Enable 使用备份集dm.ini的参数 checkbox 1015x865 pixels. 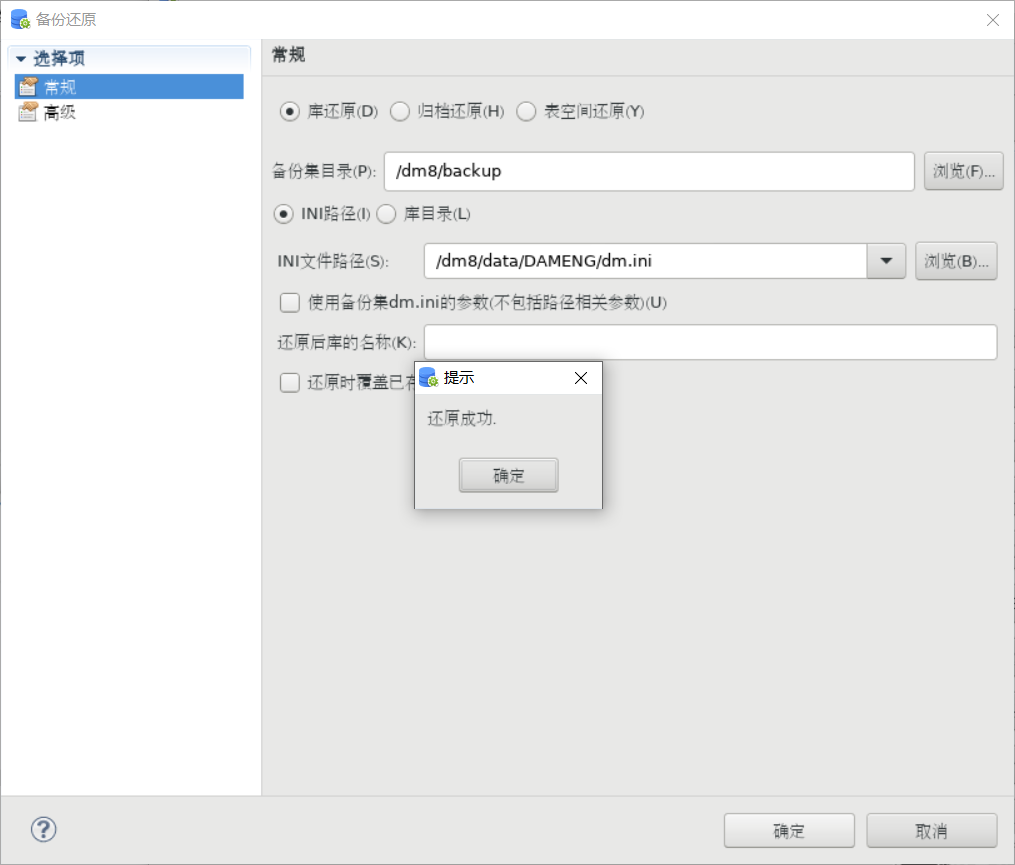289,302
